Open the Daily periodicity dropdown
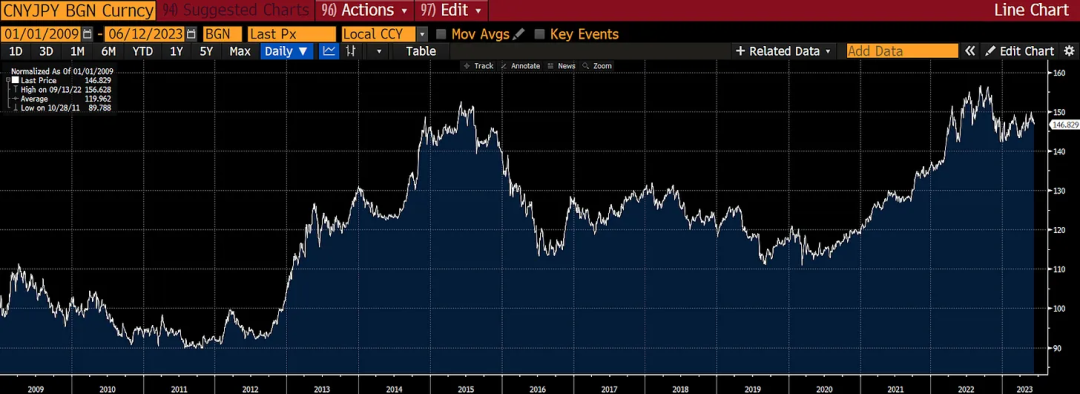The height and width of the screenshot is (394, 1080). pyautogui.click(x=287, y=51)
